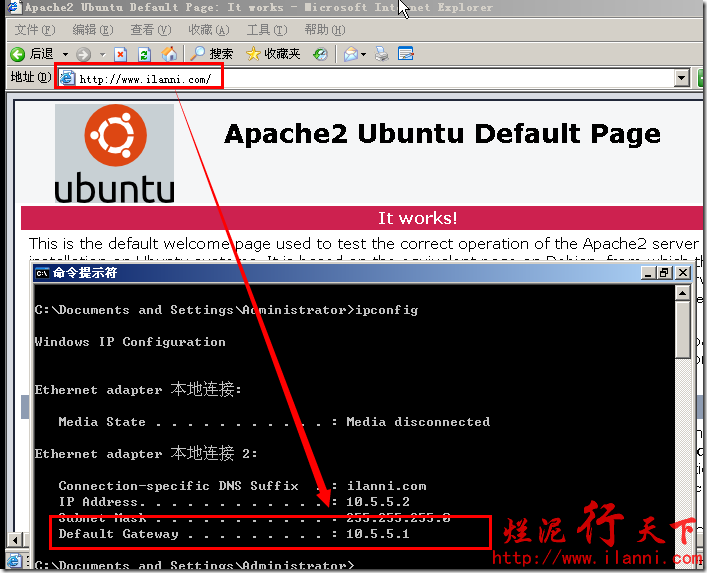Open the 帮助(H) menu
This screenshot has width=707, height=573.
point(323,30)
